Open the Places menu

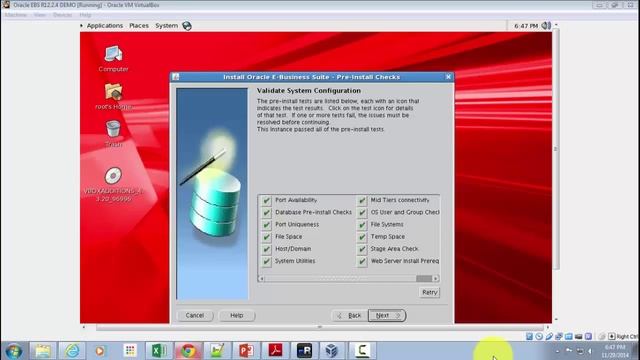coord(139,26)
